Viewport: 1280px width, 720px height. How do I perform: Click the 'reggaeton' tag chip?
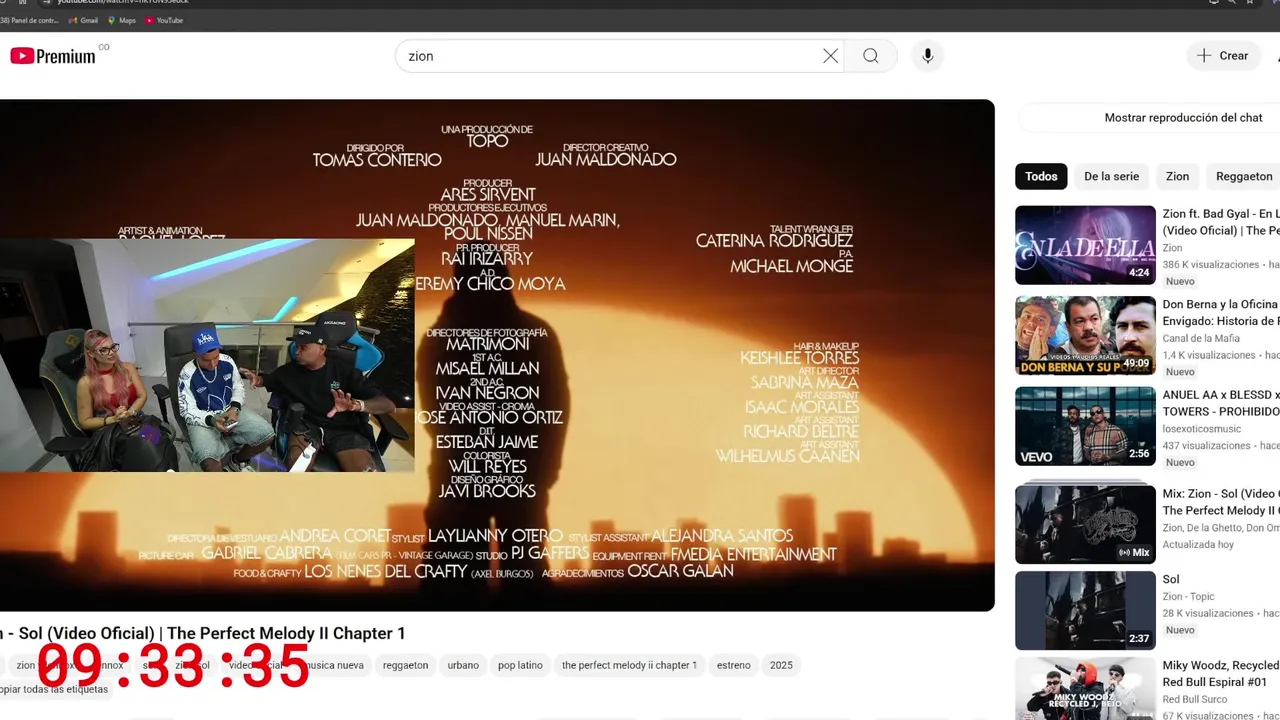pos(405,665)
